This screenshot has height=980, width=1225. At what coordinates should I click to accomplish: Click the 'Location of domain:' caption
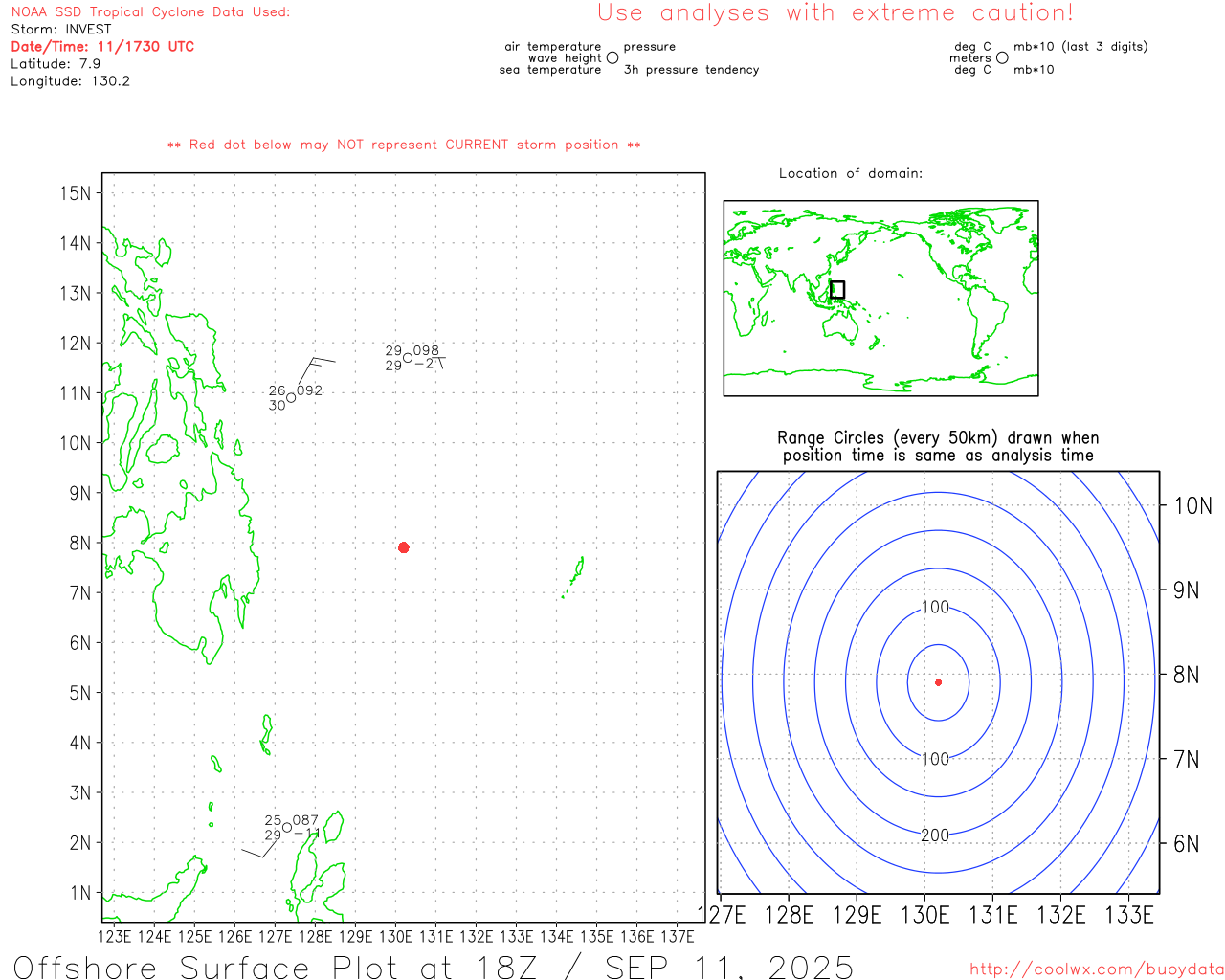pos(851,173)
